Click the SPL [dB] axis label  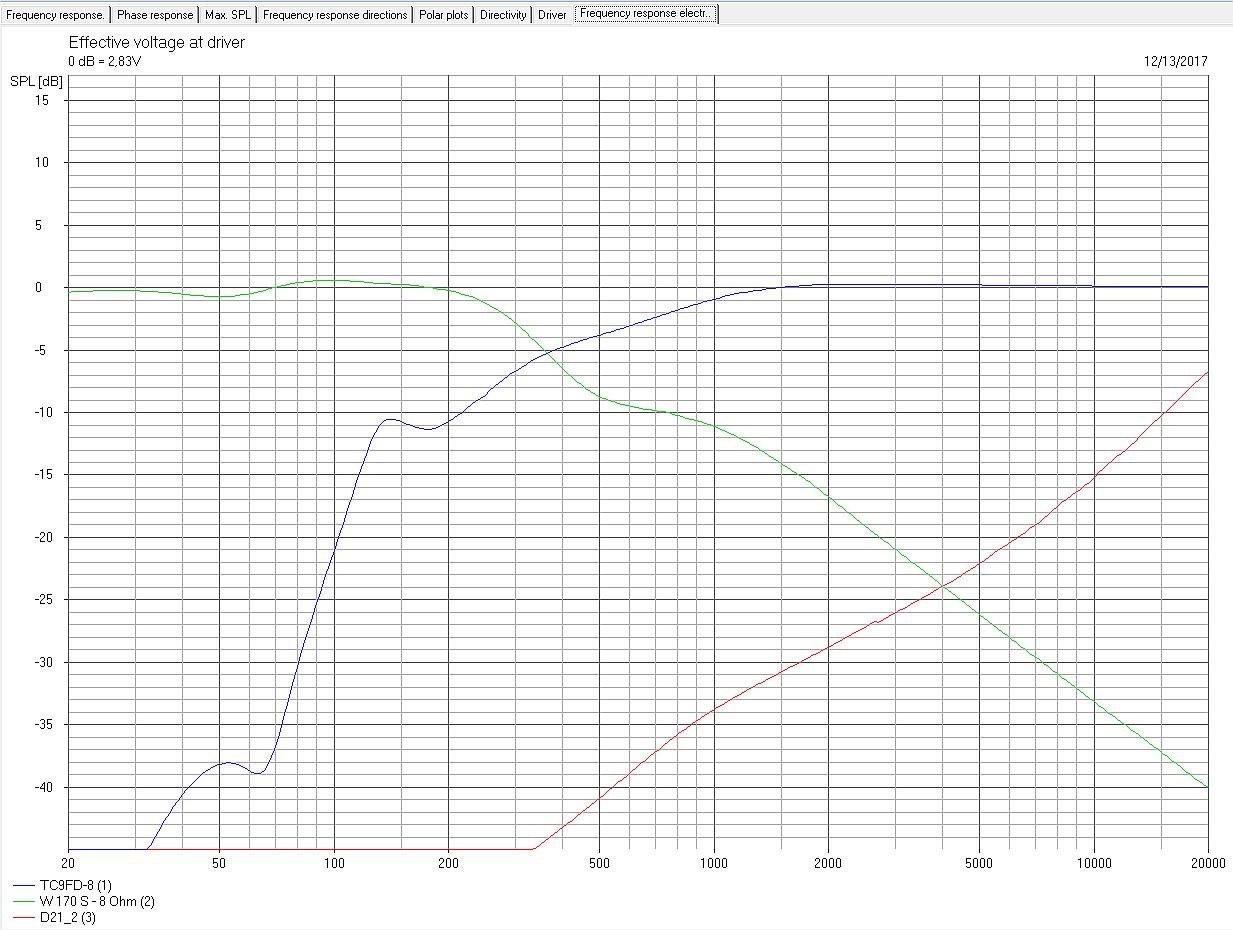(x=36, y=81)
